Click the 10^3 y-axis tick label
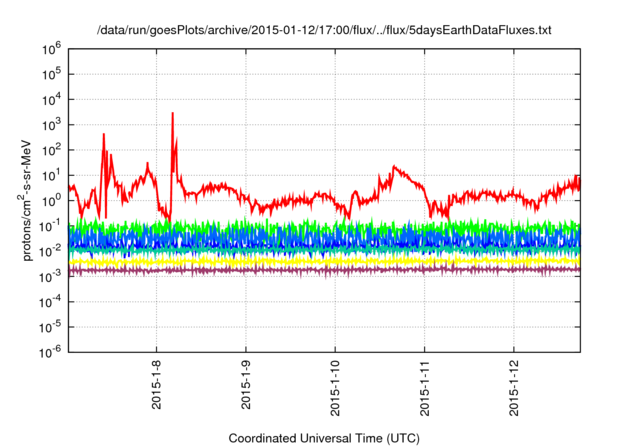This screenshot has width=640, height=448. pyautogui.click(x=51, y=125)
